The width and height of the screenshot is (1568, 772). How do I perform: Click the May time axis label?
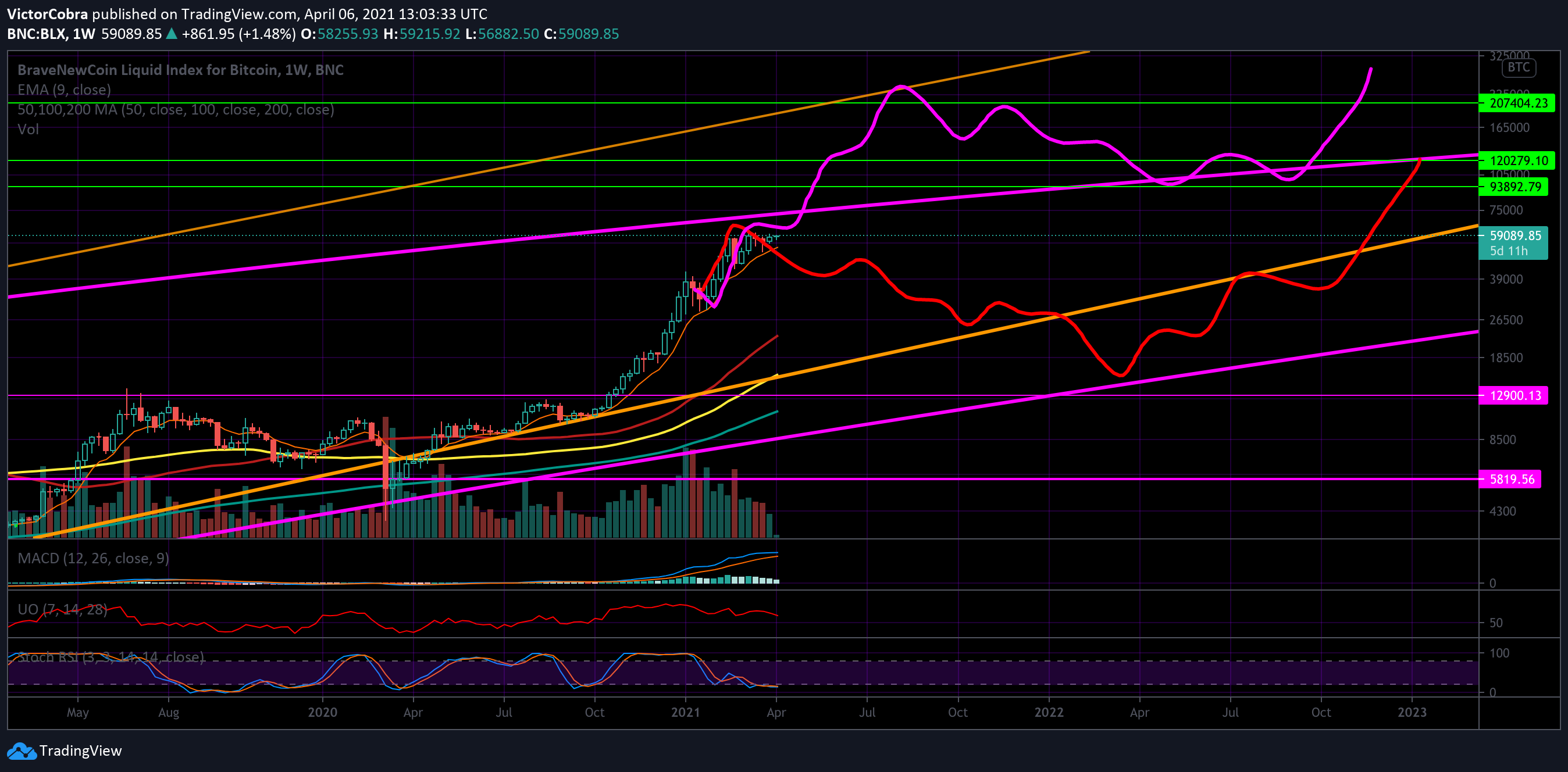point(78,712)
